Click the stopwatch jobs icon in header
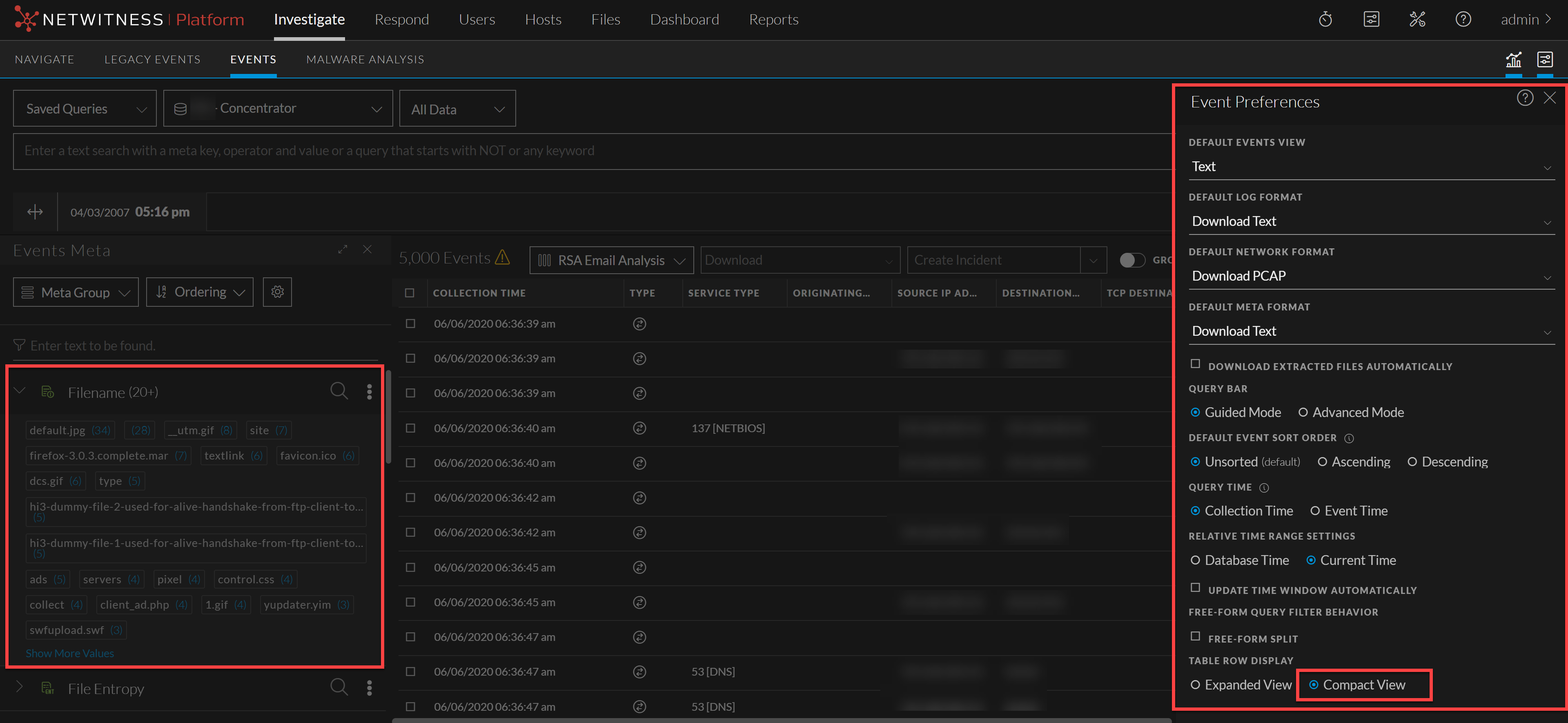The image size is (1568, 723). (1325, 20)
